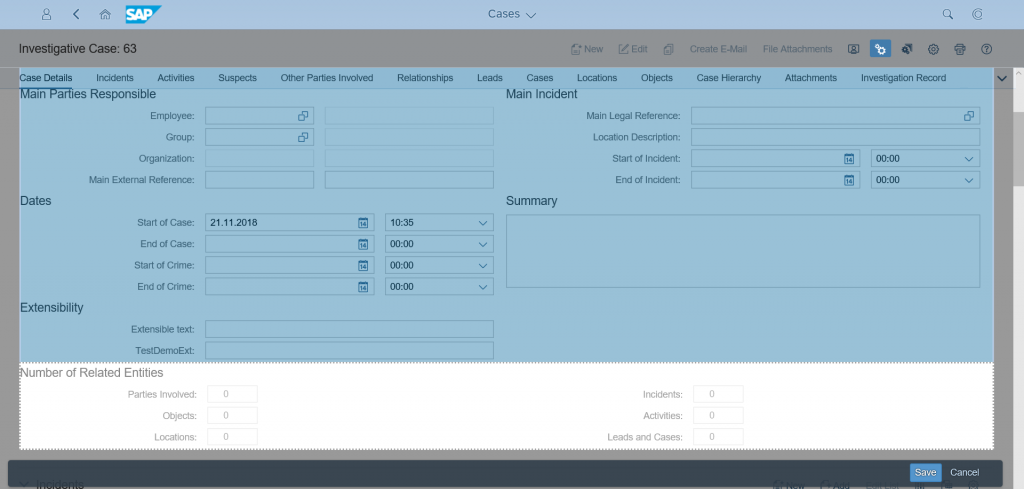Open the Objects tab

coord(657,78)
